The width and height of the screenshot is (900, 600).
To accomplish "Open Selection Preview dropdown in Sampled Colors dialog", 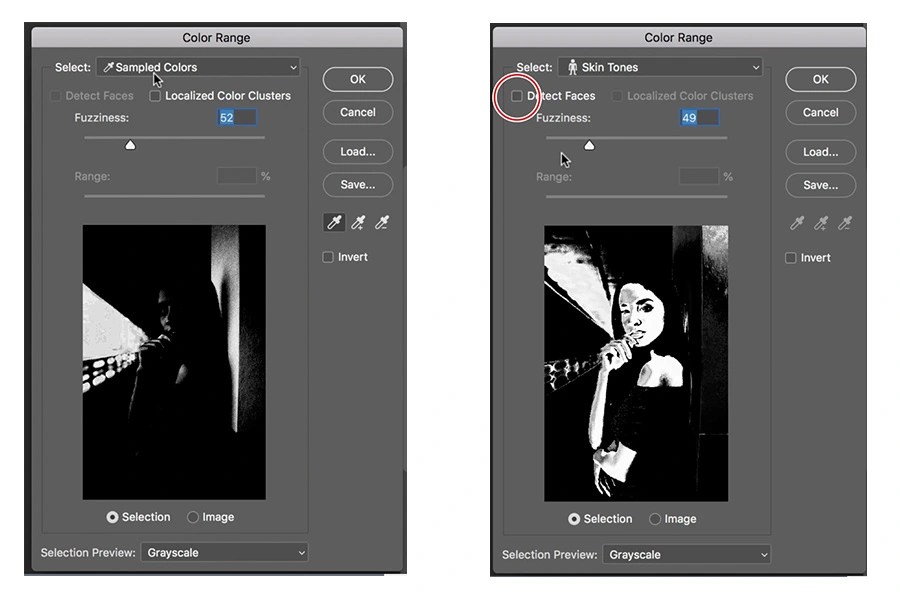I will (x=224, y=553).
